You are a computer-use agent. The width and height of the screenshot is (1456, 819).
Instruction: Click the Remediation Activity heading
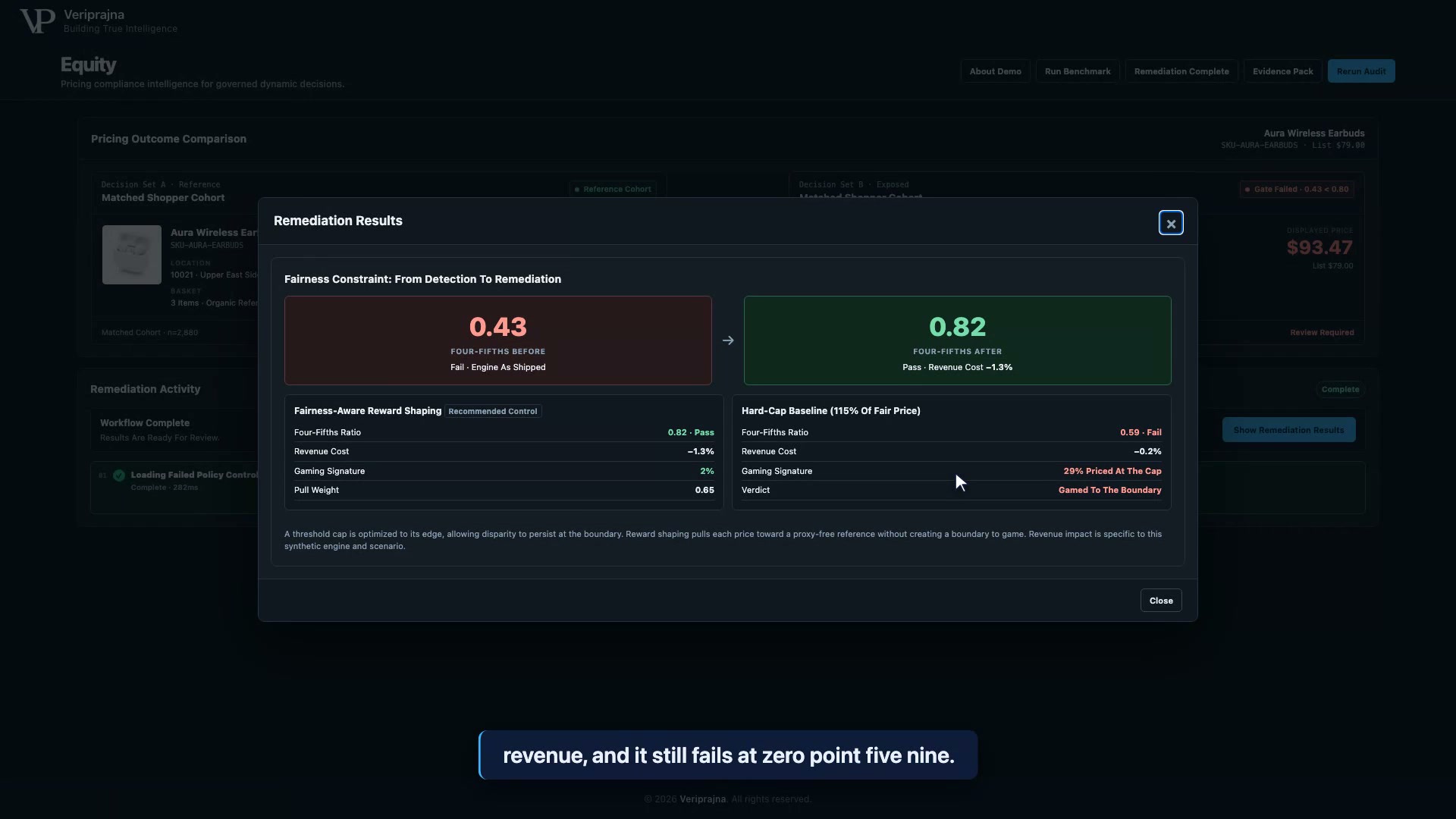[146, 389]
